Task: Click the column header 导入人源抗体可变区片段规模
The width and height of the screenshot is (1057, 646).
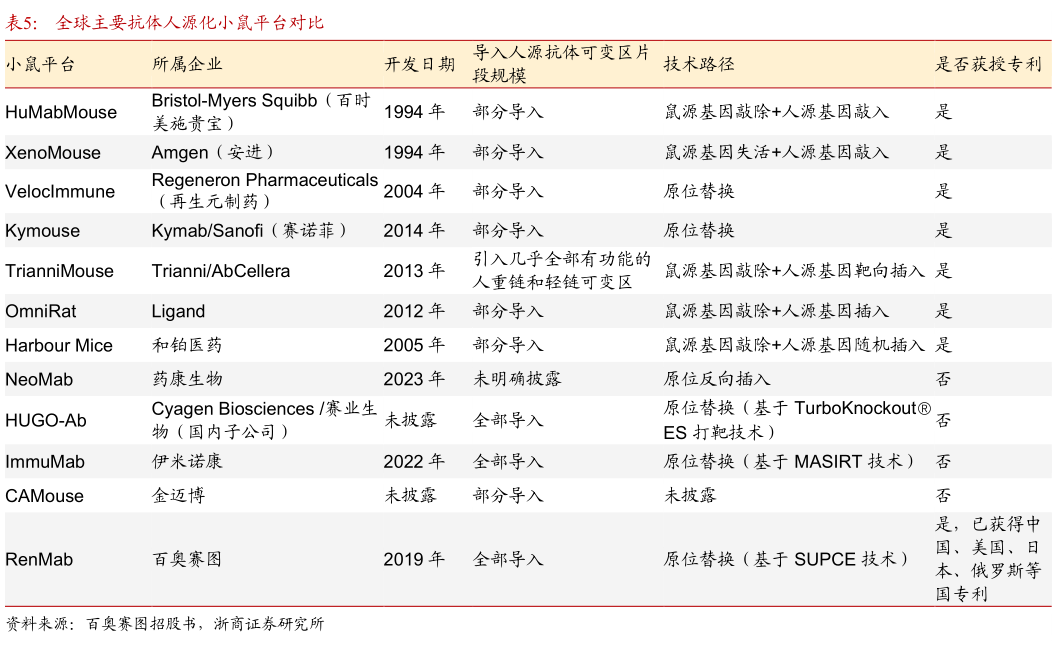Action: click(x=561, y=64)
